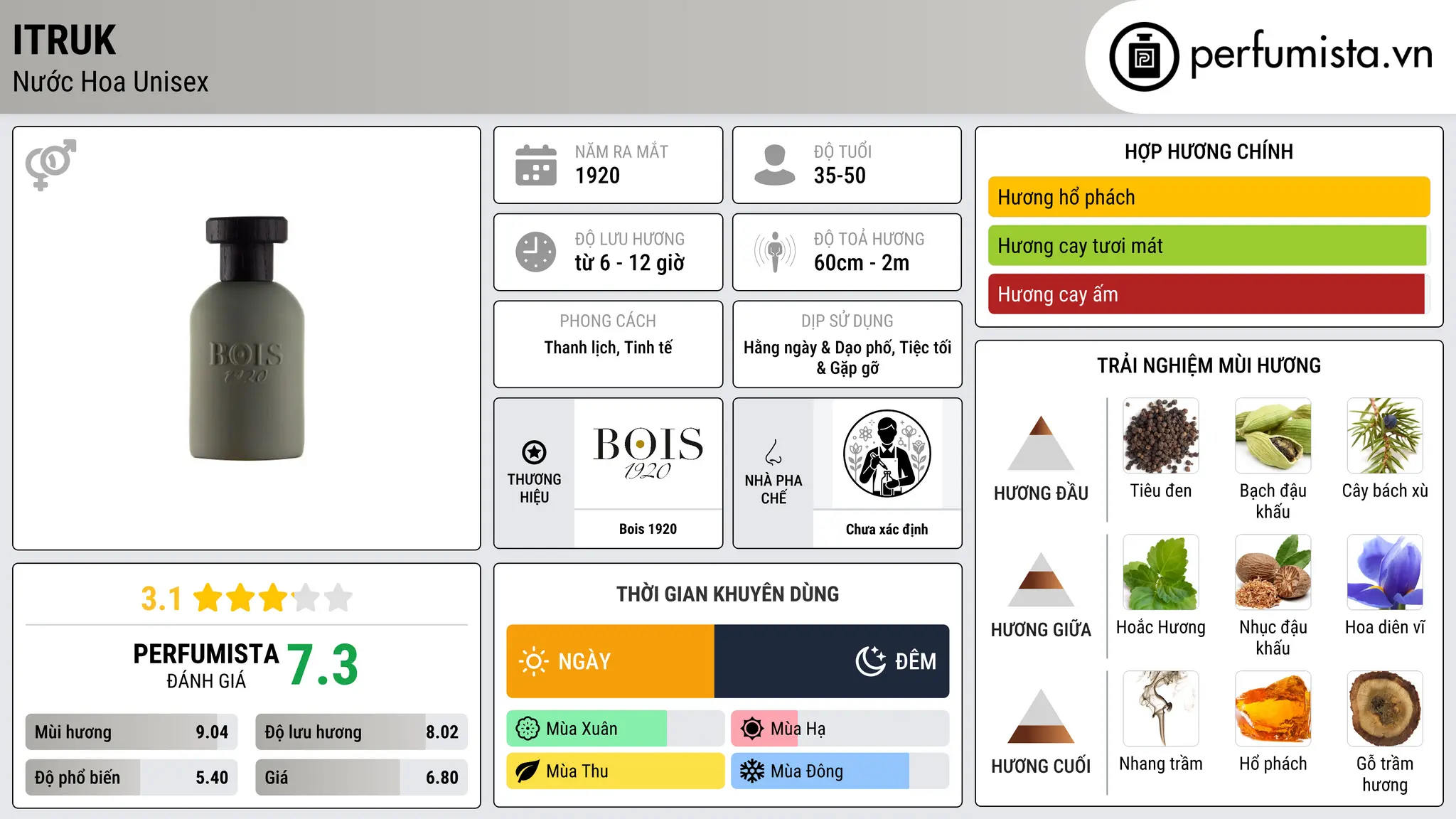Viewport: 1456px width, 819px height.
Task: Click the ITRUK perfume title
Action: [64, 40]
